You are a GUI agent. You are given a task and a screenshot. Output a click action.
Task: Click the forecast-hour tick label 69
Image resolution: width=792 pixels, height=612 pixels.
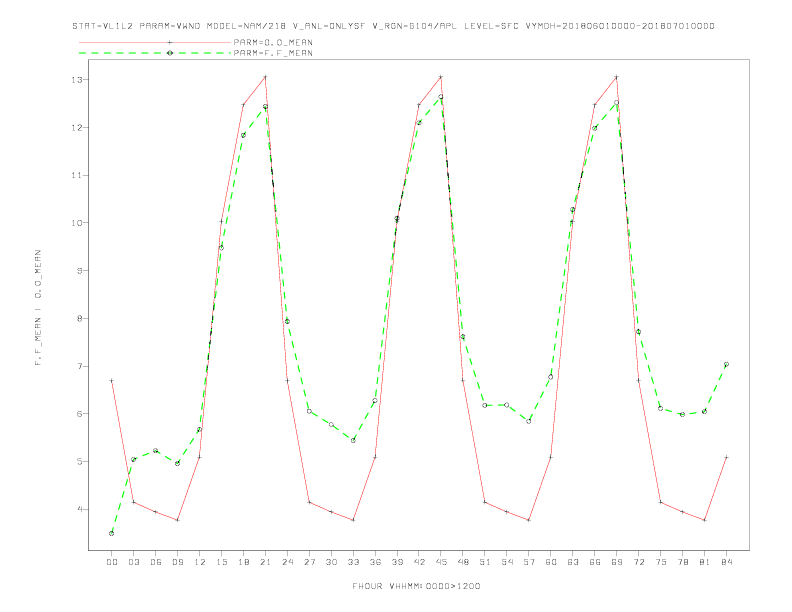(617, 562)
